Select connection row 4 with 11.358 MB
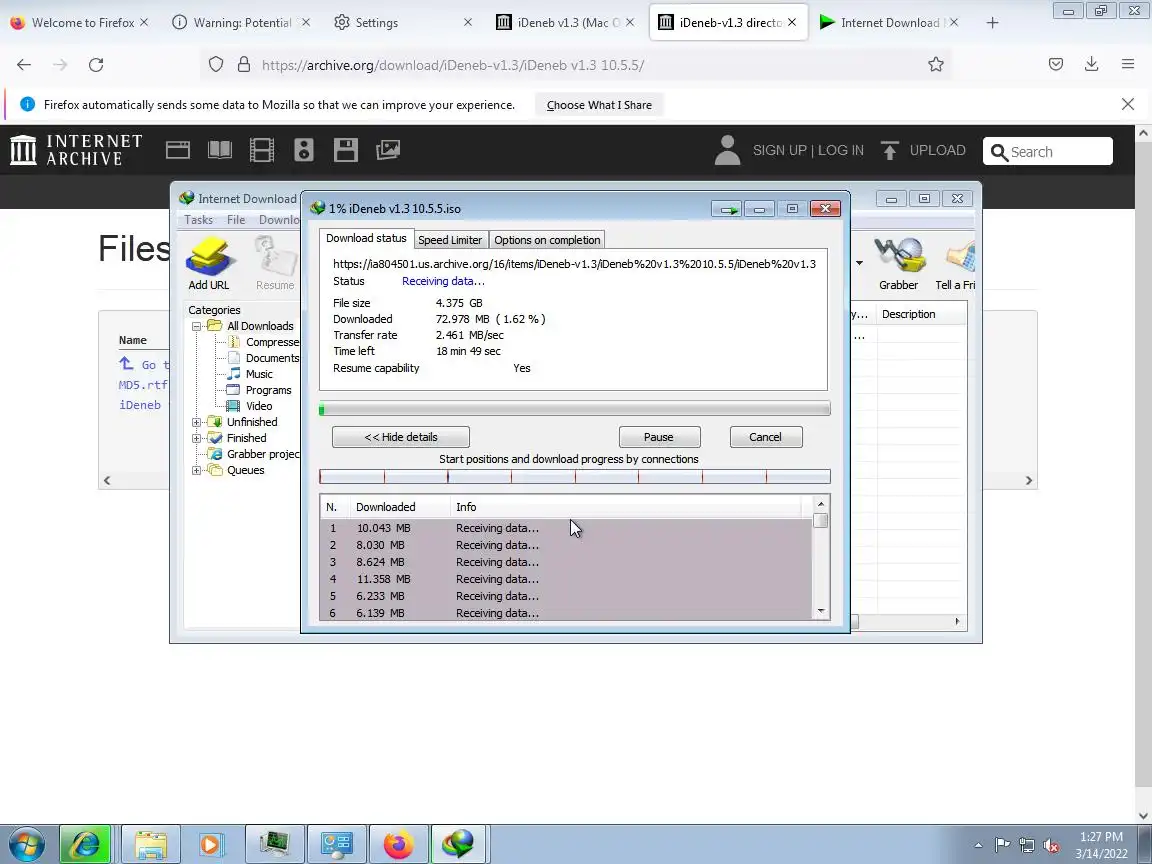The height and width of the screenshot is (864, 1152). pos(566,579)
